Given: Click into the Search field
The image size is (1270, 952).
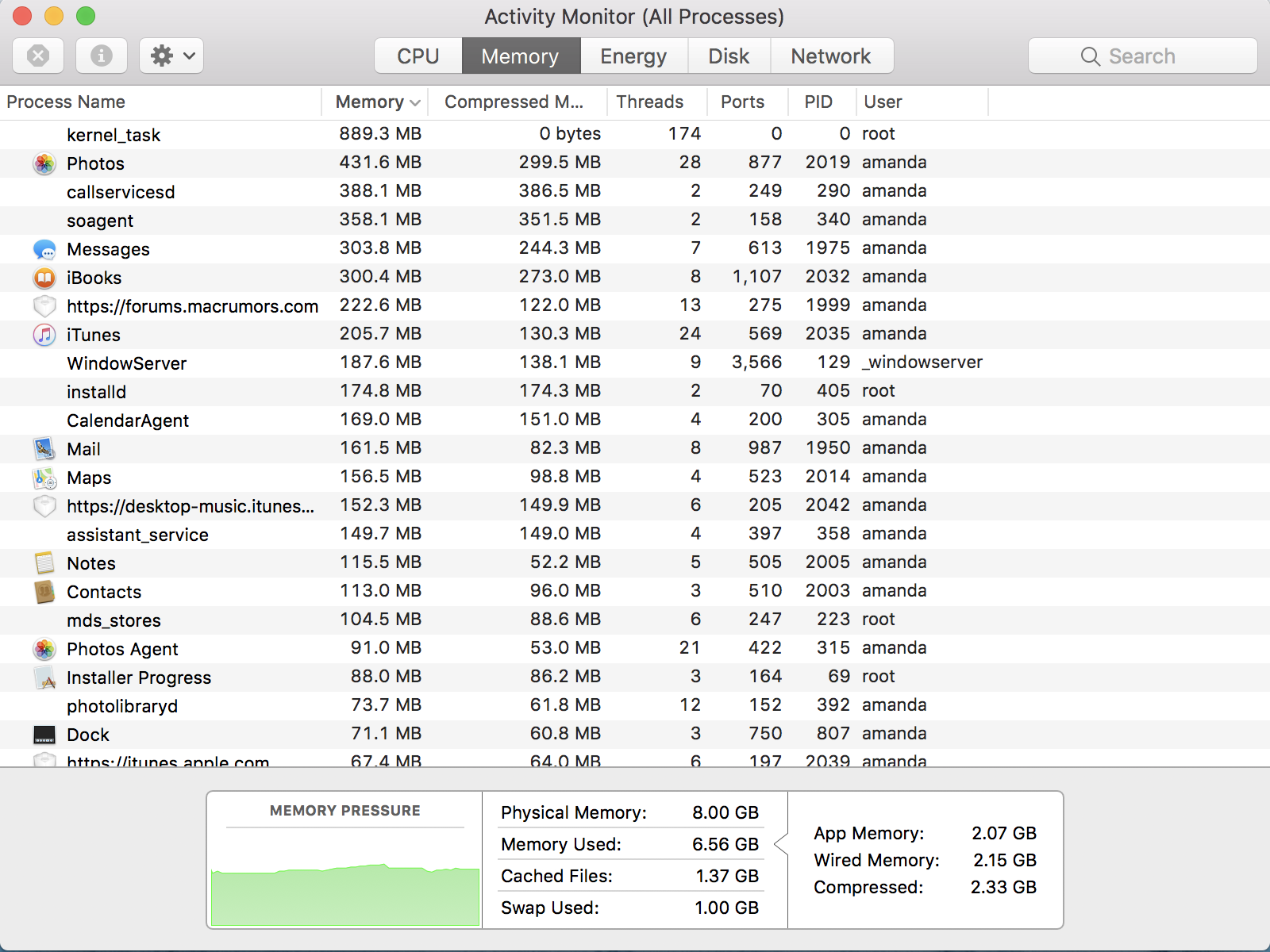Looking at the screenshot, I should click(x=1143, y=56).
